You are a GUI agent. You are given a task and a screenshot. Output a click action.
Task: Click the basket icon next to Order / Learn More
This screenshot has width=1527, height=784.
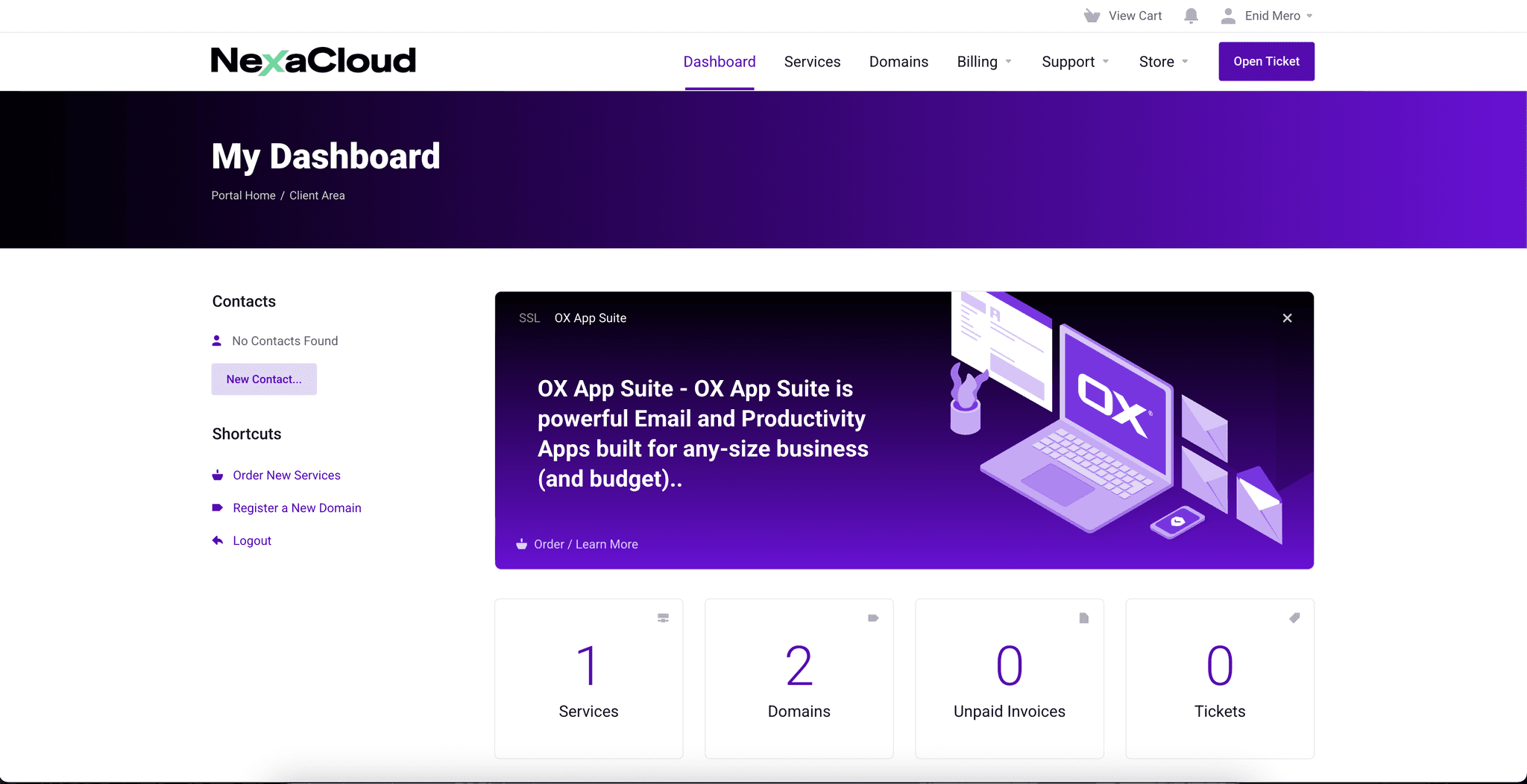click(522, 545)
